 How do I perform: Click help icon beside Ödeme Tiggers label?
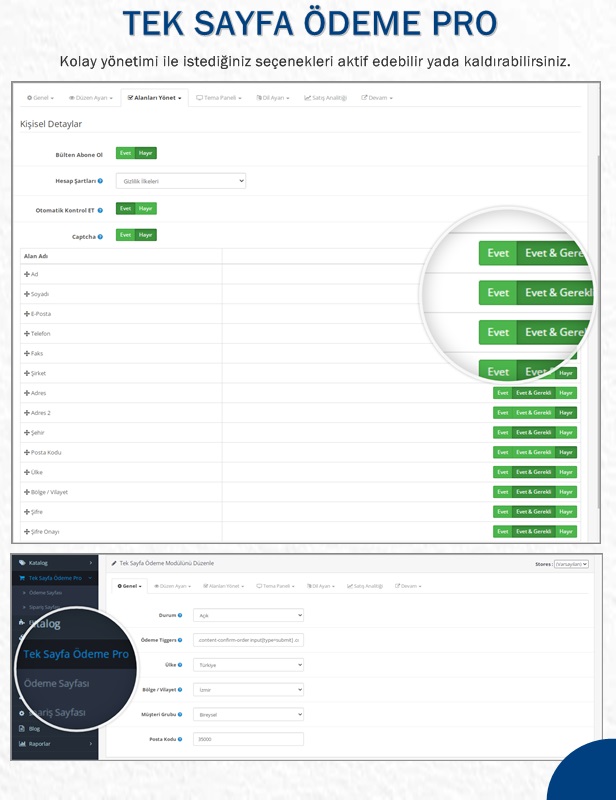180,640
